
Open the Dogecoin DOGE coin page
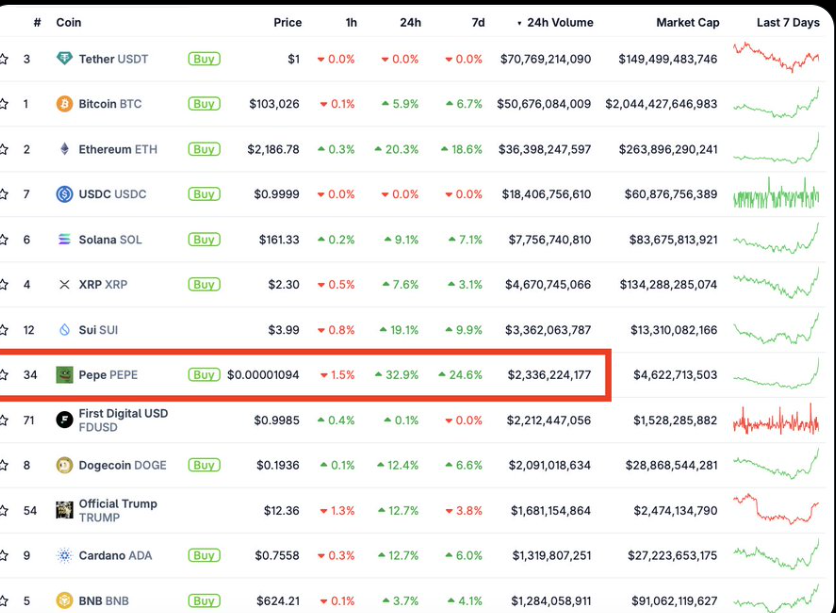[123, 465]
